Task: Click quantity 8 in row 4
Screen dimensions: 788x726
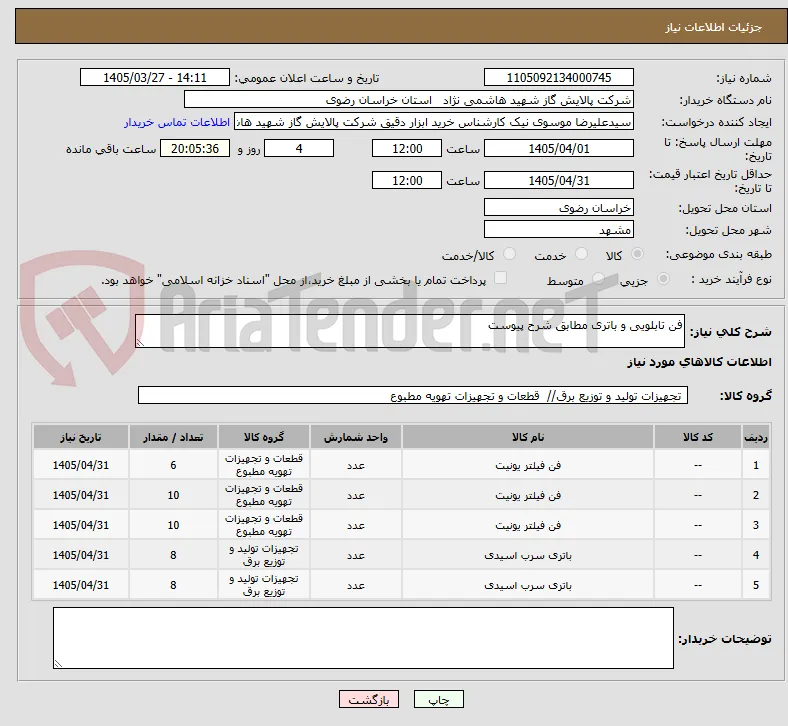Action: [173, 555]
